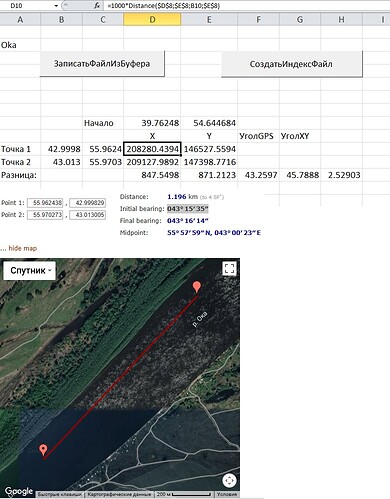The image size is (390, 499).
Task: Click the СоздатьИндексФайл button
Action: [292, 64]
